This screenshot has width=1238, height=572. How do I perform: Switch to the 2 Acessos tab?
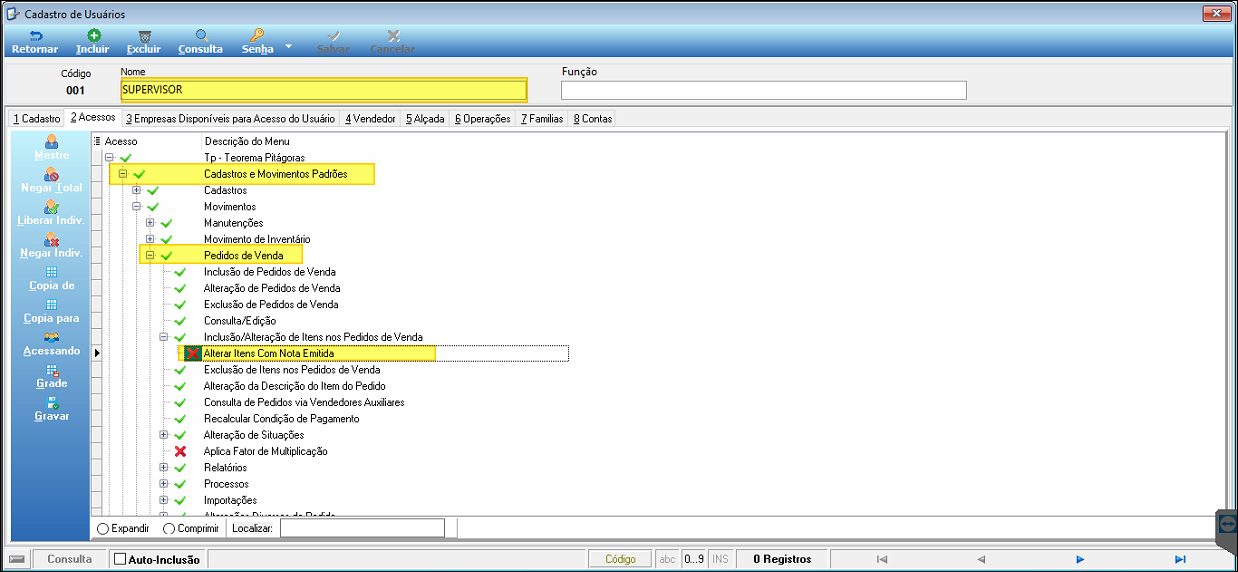pyautogui.click(x=93, y=118)
